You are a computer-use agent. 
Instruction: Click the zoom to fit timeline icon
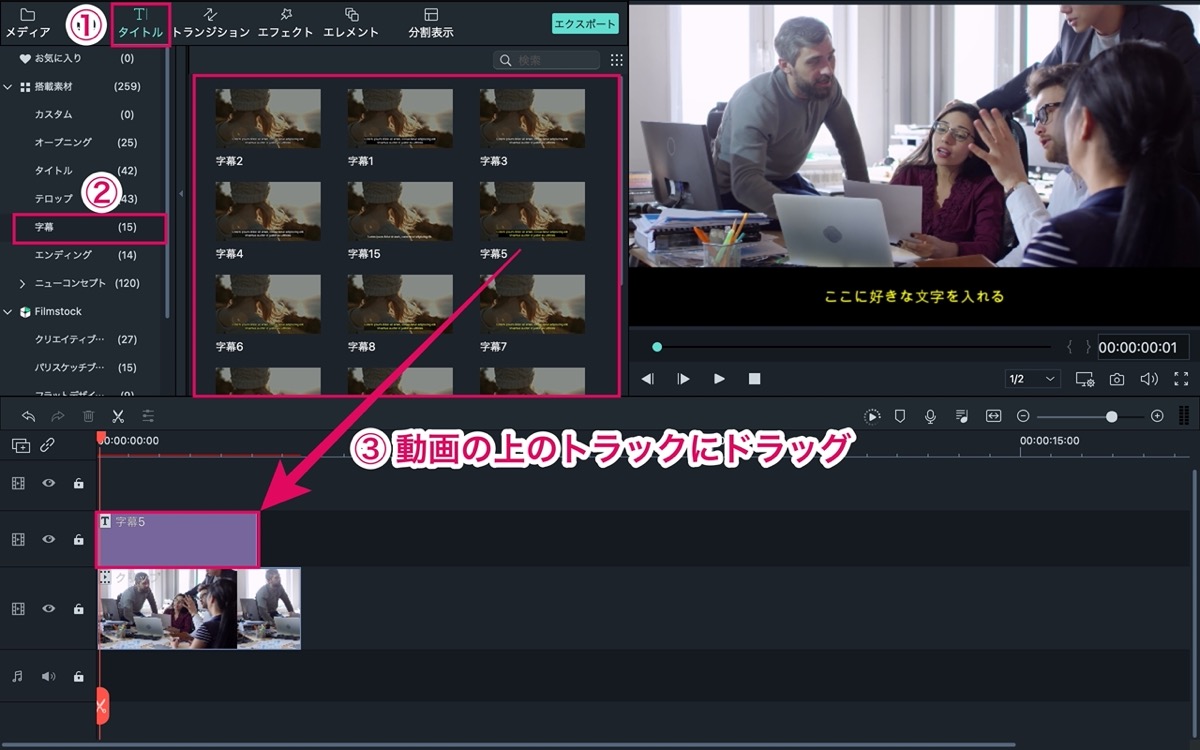(993, 416)
